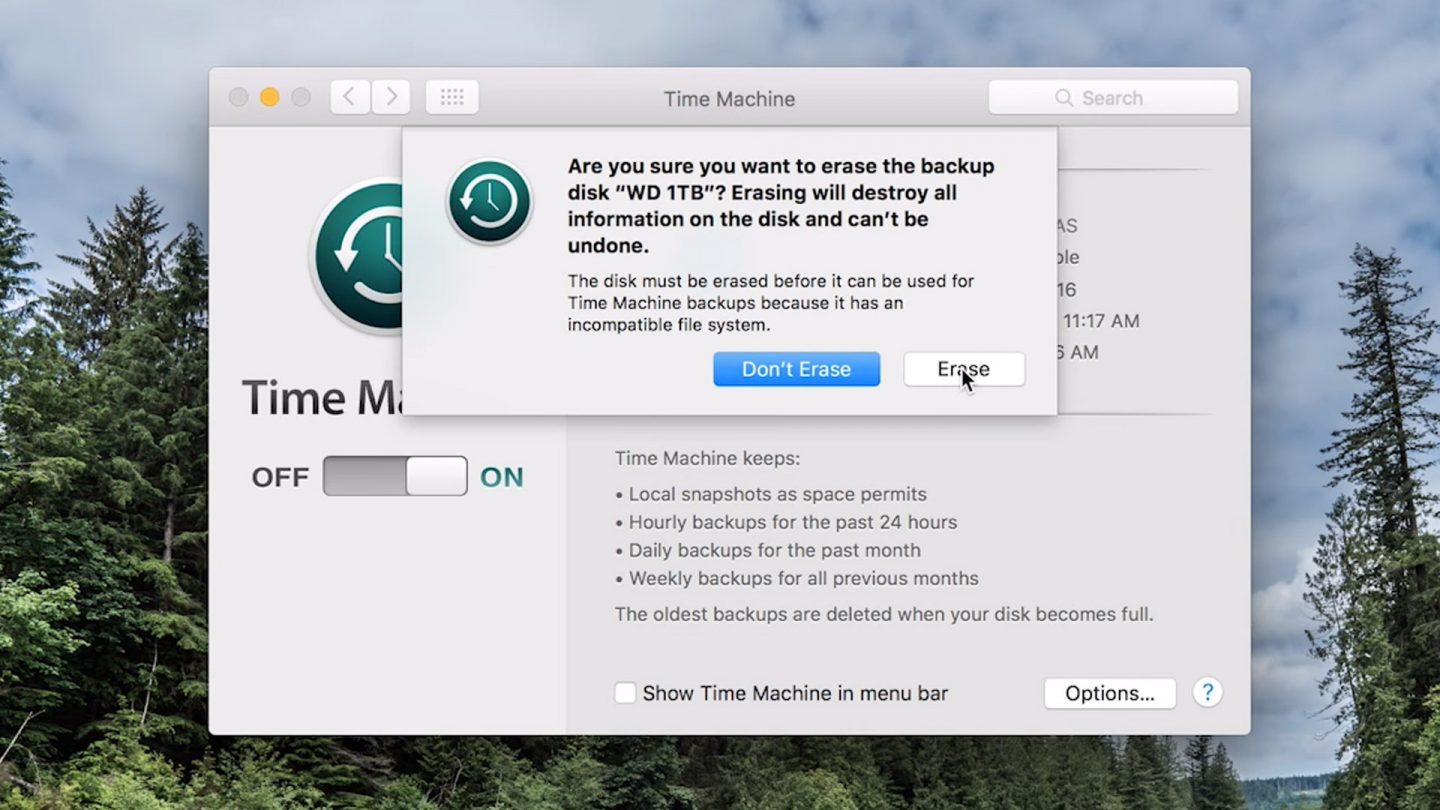Screen dimensions: 1440x810
Task: Select 'Daily backups for the past month'
Action: point(775,550)
